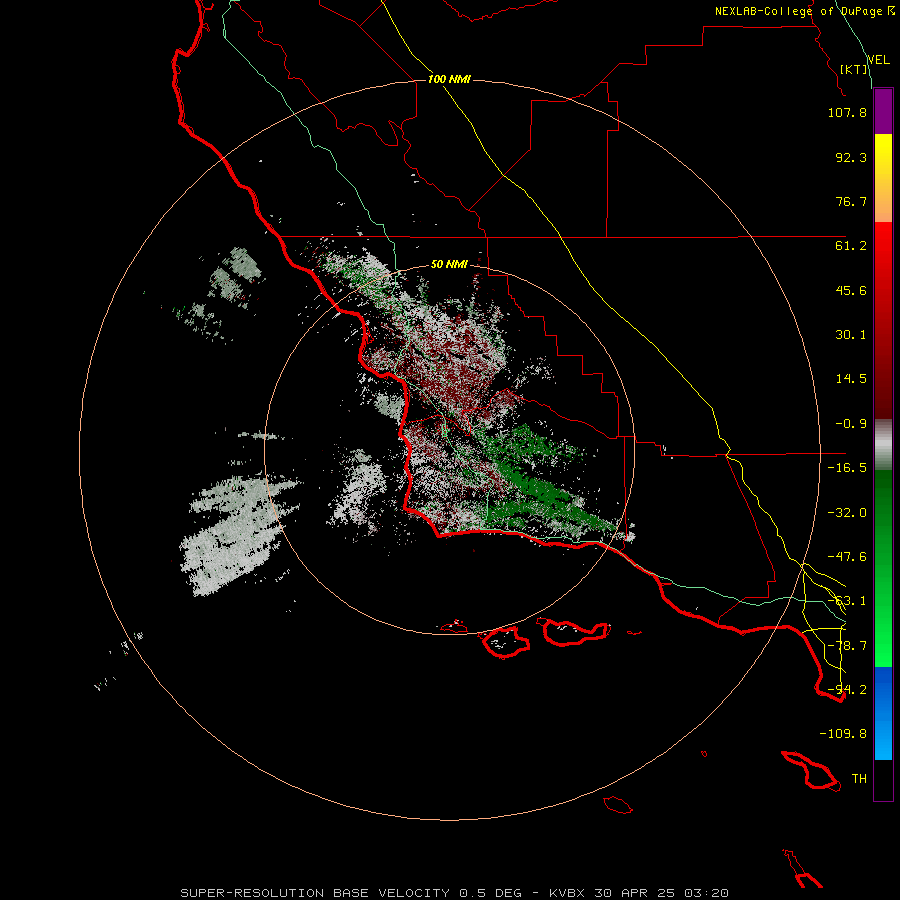
Task: Click the 61.2 velocity legend value
Action: pyautogui.click(x=851, y=246)
